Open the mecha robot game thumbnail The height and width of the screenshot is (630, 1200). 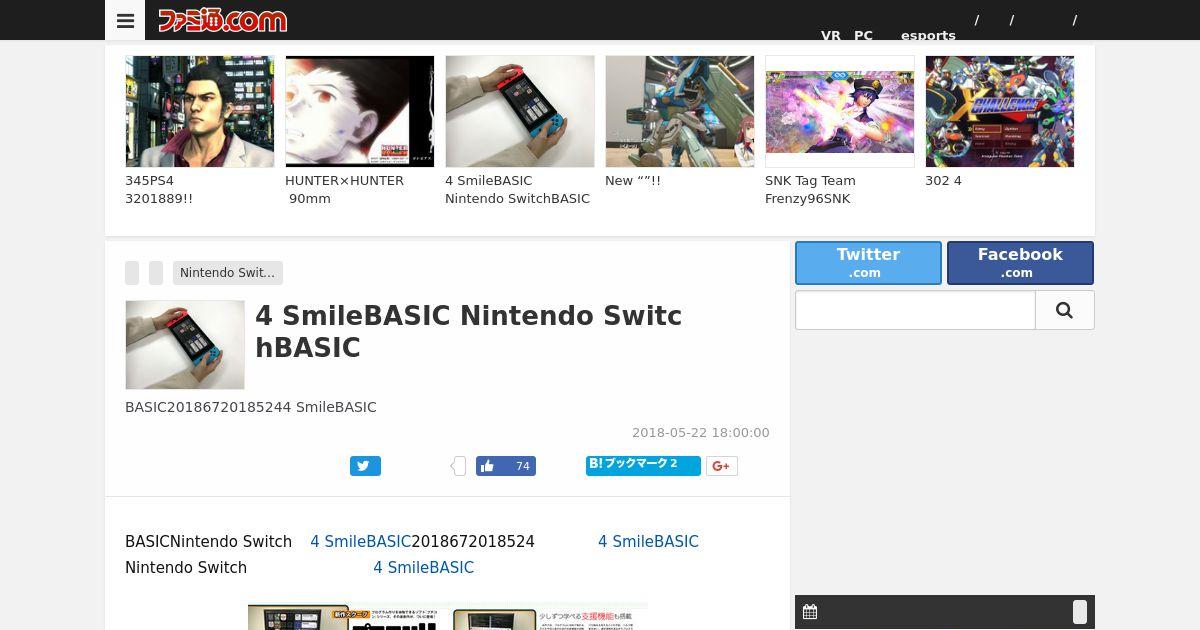pos(680,111)
